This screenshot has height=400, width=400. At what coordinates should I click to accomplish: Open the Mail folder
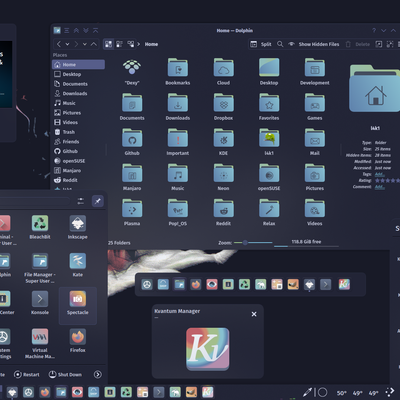tap(315, 142)
